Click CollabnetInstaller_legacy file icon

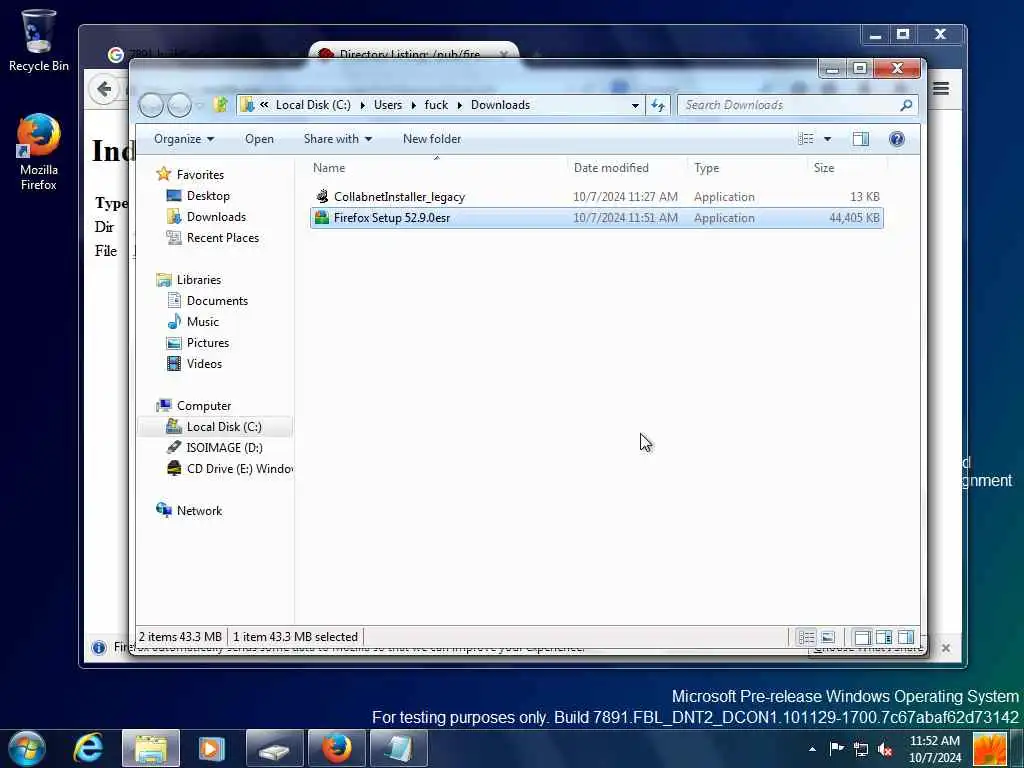321,197
